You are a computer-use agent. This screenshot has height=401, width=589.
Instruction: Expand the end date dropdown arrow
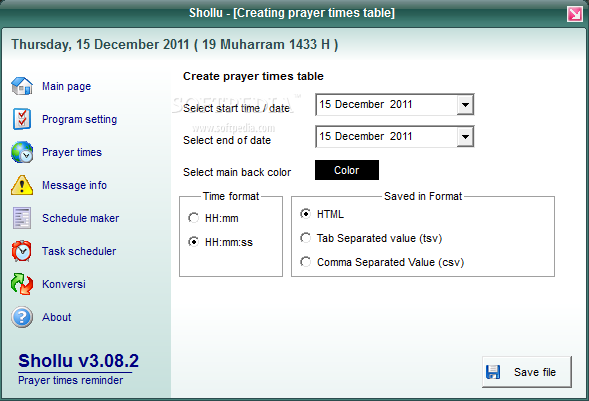pyautogui.click(x=465, y=136)
